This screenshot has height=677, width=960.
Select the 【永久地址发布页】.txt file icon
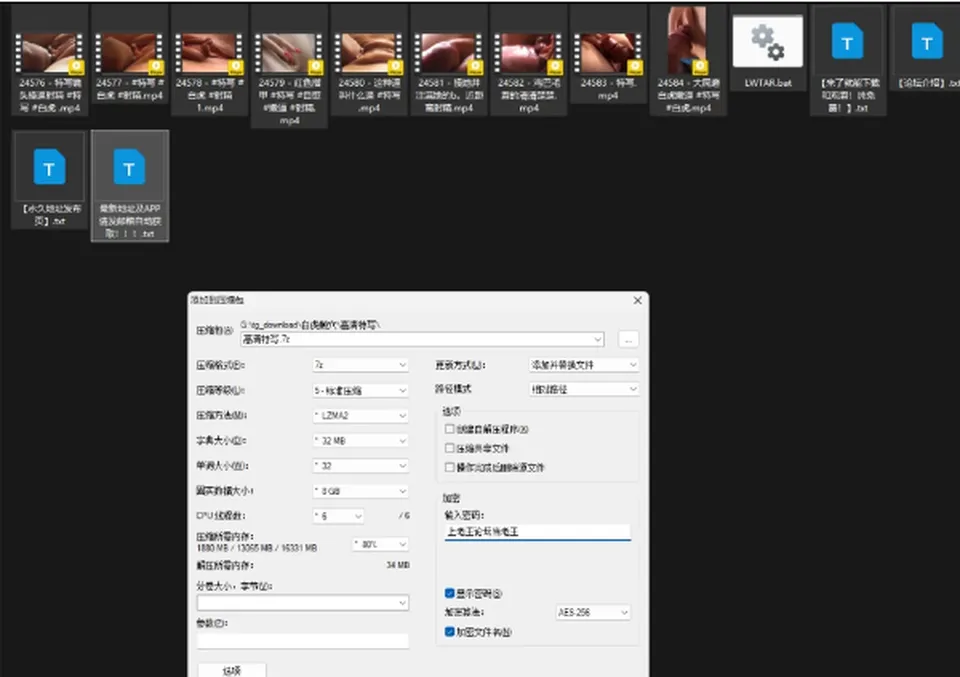50,166
